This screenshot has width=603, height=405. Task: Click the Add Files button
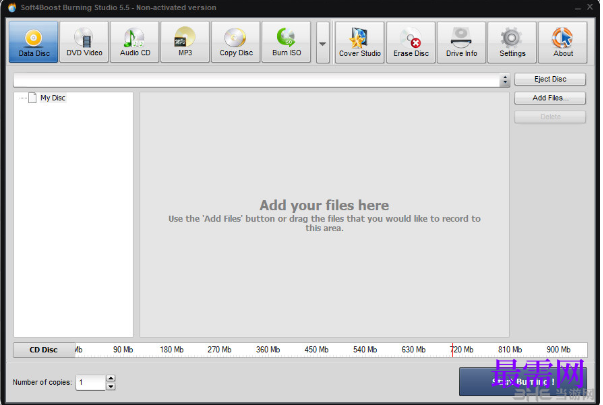550,98
